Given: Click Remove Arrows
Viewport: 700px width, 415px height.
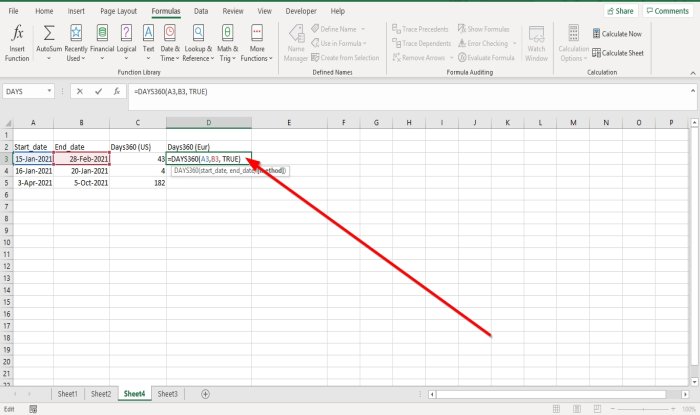Looking at the screenshot, I should click(x=419, y=58).
